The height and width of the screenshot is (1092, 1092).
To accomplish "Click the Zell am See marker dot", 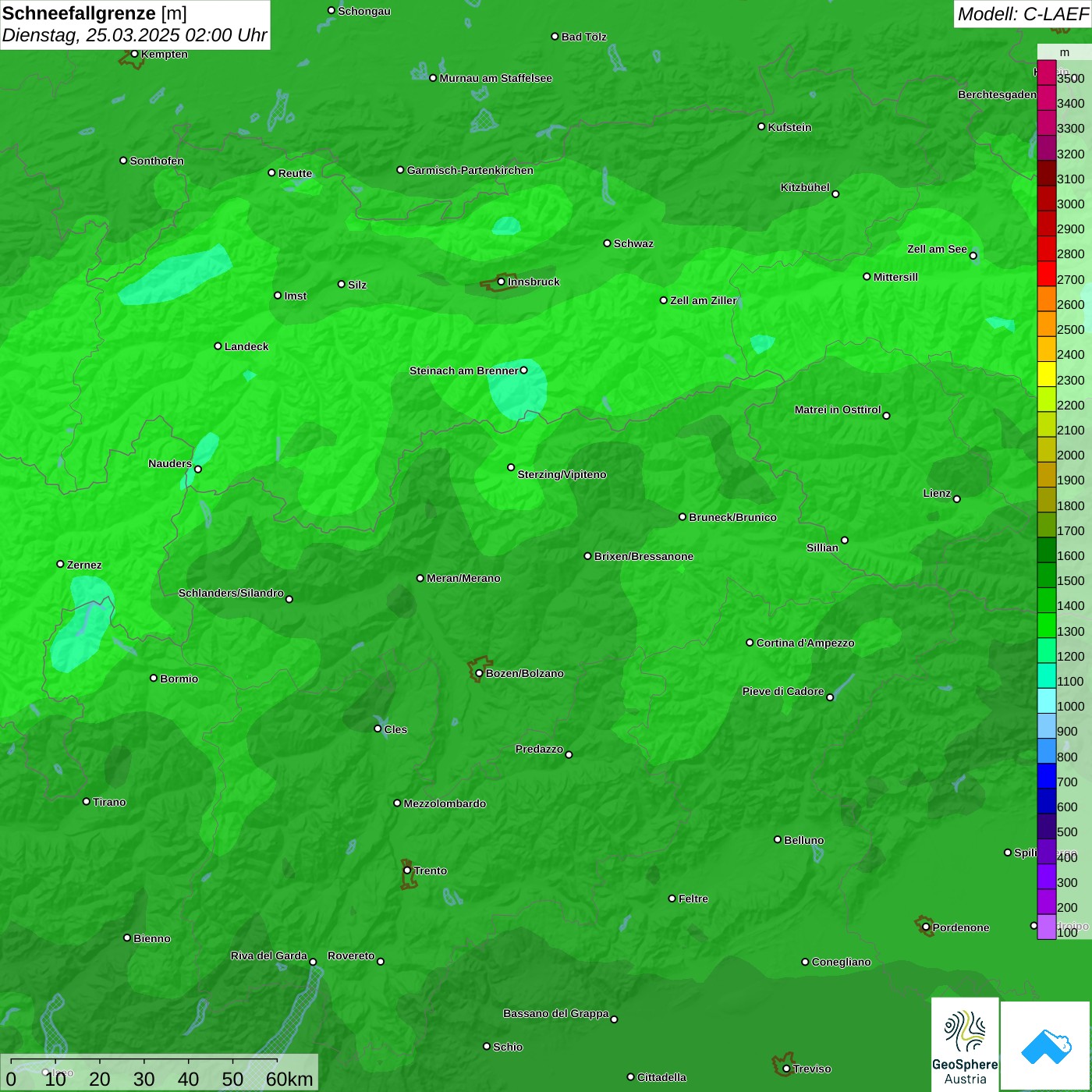I will (x=973, y=256).
